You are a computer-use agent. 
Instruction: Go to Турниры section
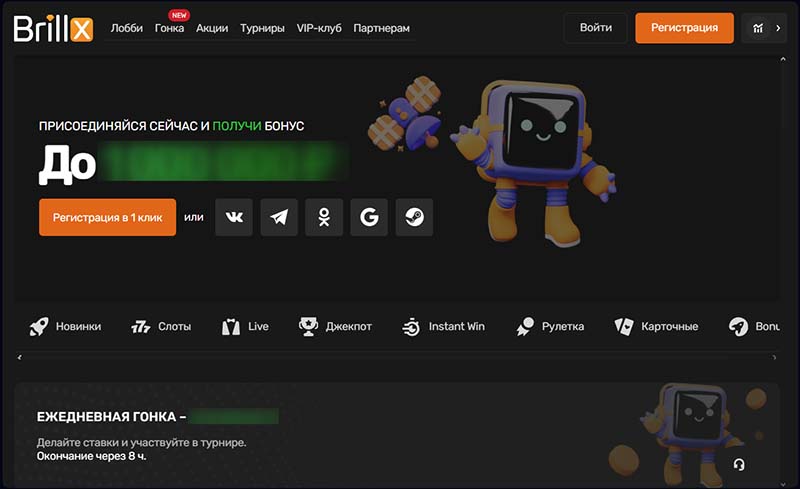(x=262, y=28)
